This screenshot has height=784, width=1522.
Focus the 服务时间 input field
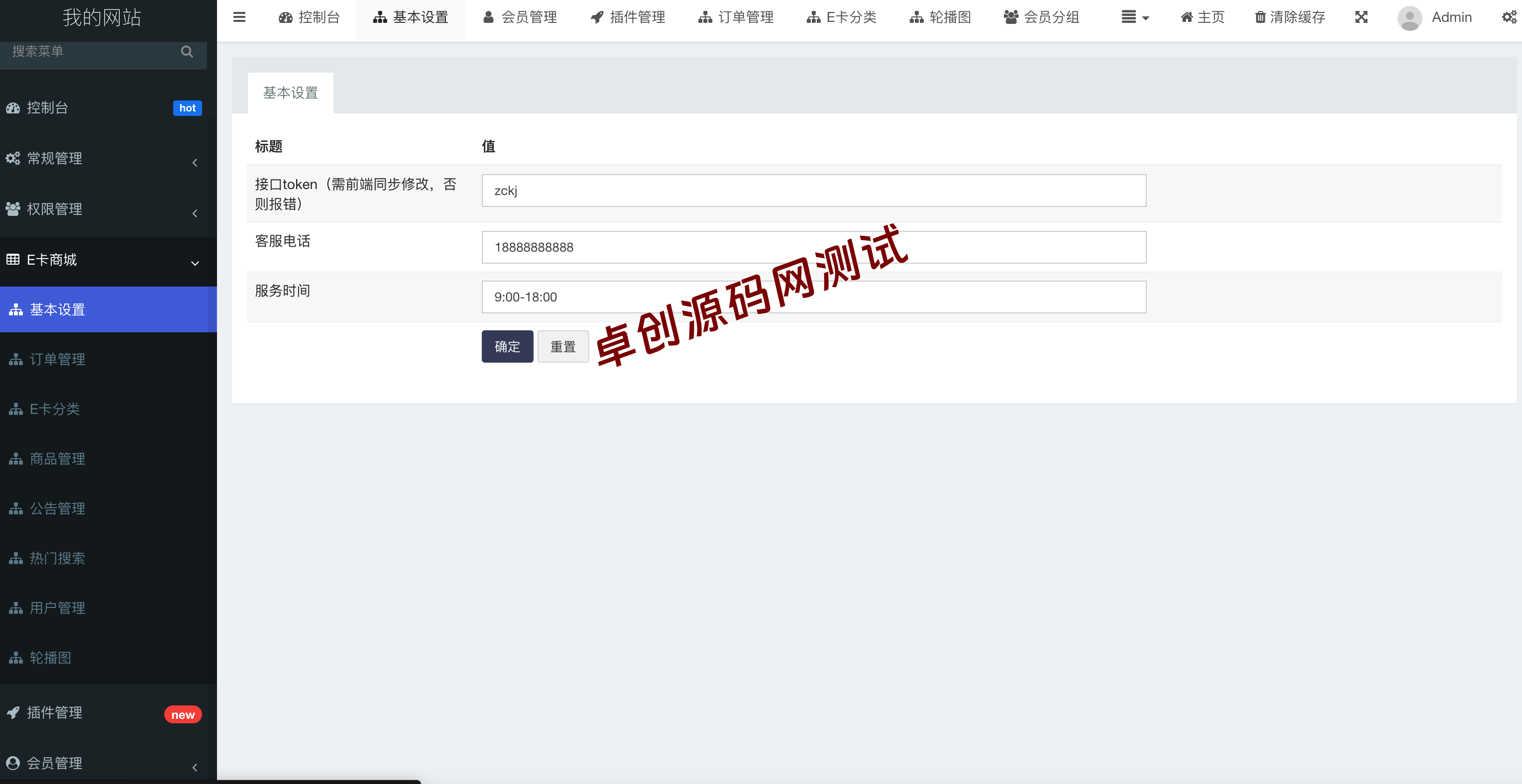814,297
